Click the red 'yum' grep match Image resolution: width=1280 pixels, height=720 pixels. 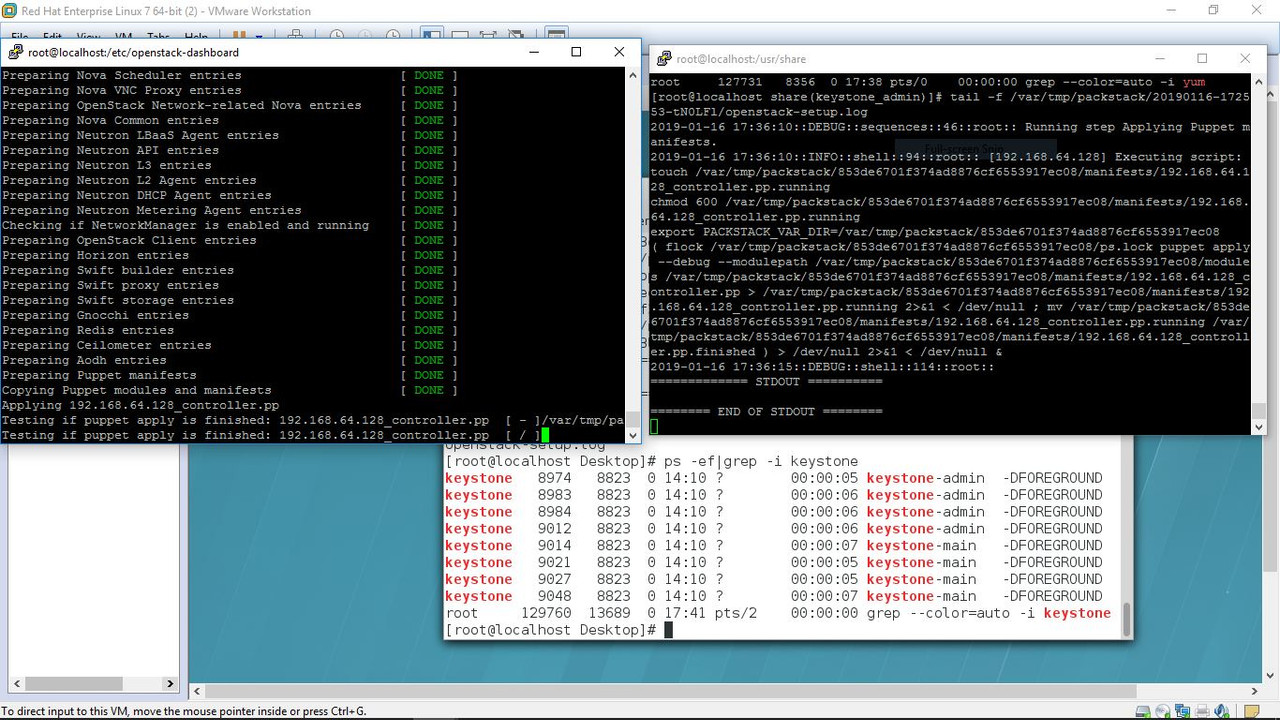pos(1194,82)
